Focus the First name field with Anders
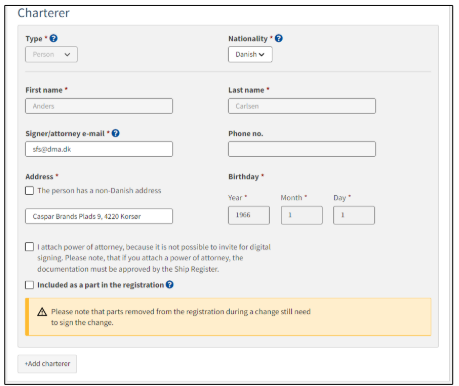This screenshot has height=386, width=459. pos(99,106)
